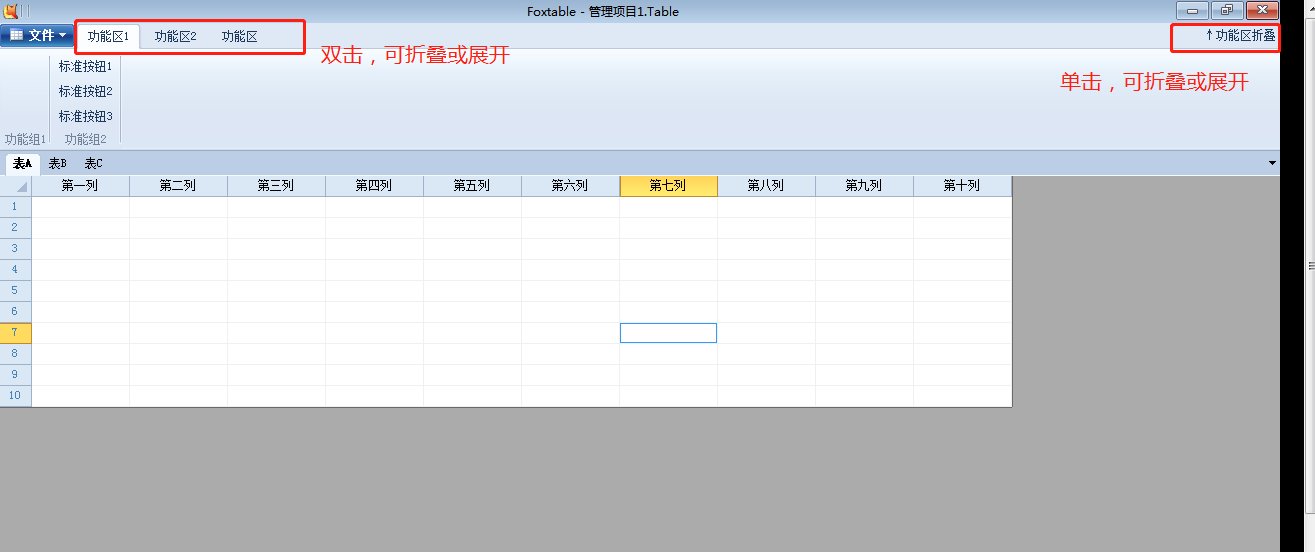The height and width of the screenshot is (552, 1315).
Task: Select the 第十列 column header
Action: tap(963, 186)
